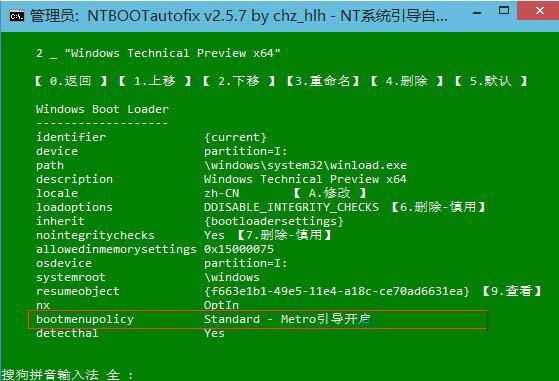Click 9.查看 beside the resumeobject GUID

tap(512, 291)
